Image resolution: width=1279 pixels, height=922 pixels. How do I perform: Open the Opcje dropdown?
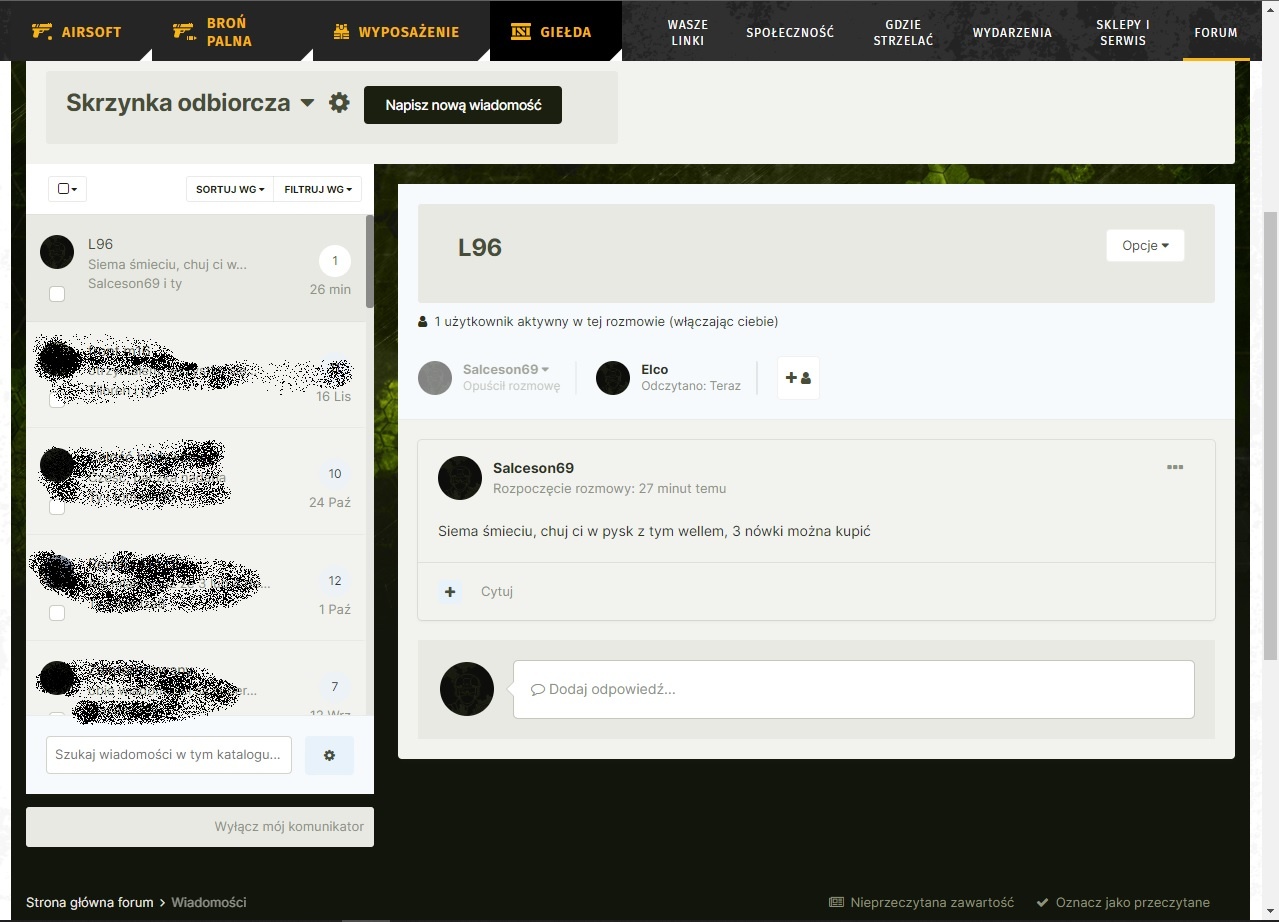tap(1145, 246)
